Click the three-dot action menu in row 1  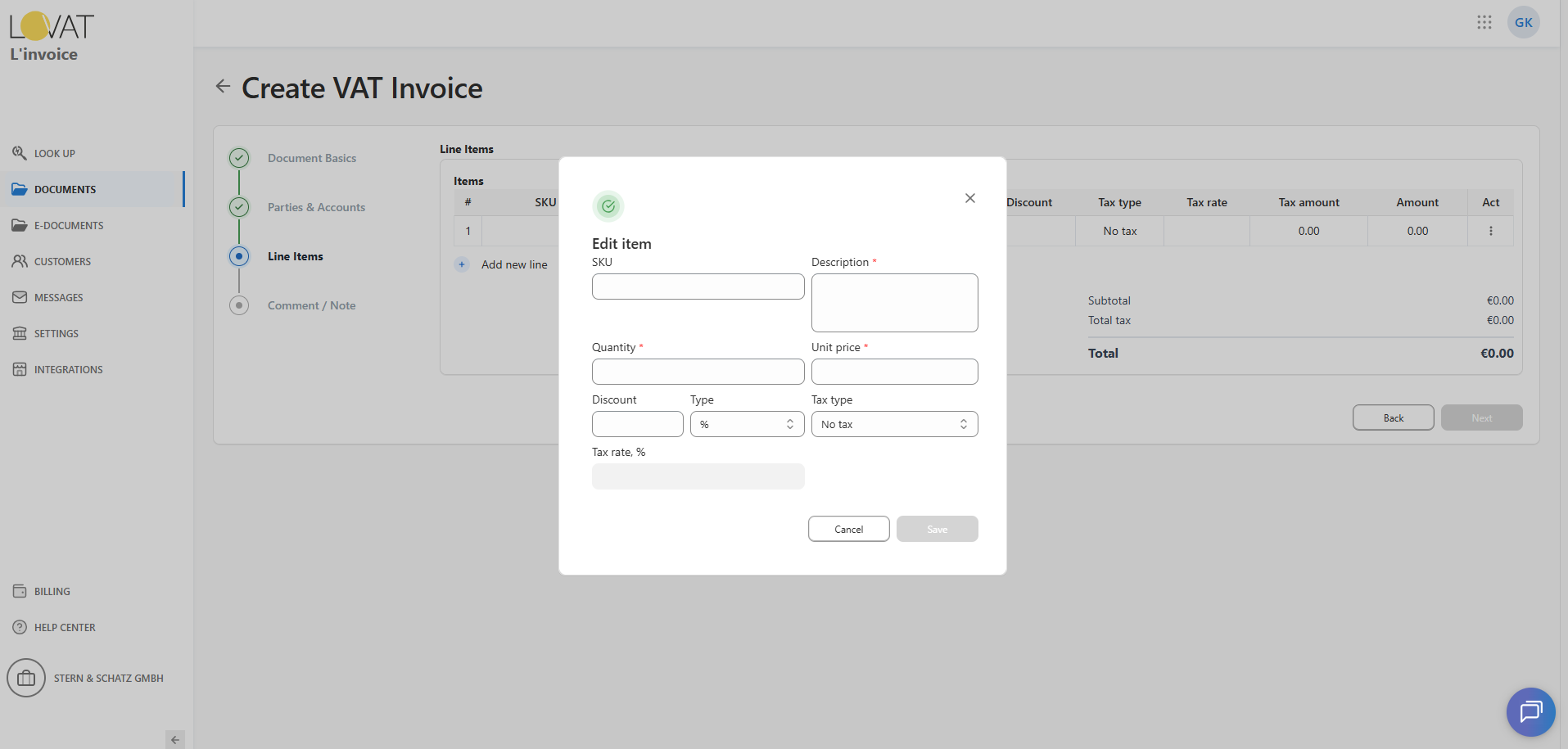click(x=1490, y=231)
